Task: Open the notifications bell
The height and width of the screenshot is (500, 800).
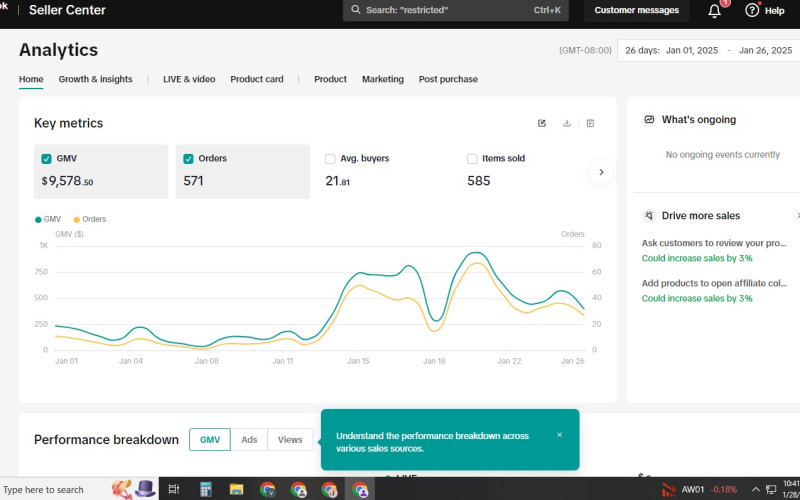Action: tap(714, 11)
